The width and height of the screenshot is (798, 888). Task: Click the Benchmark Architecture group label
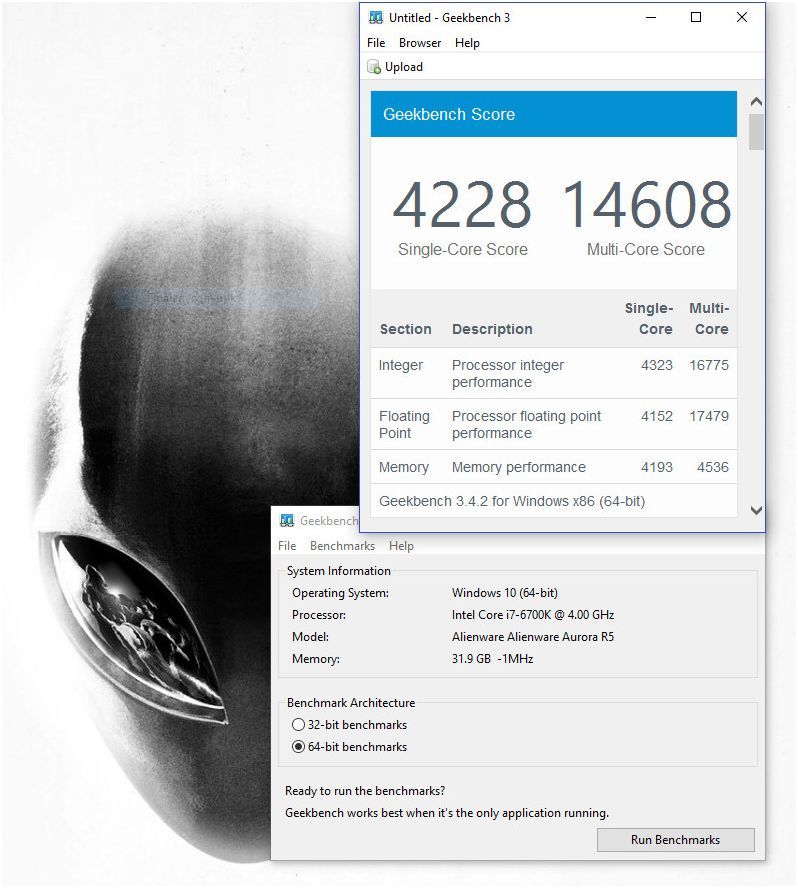(x=351, y=703)
